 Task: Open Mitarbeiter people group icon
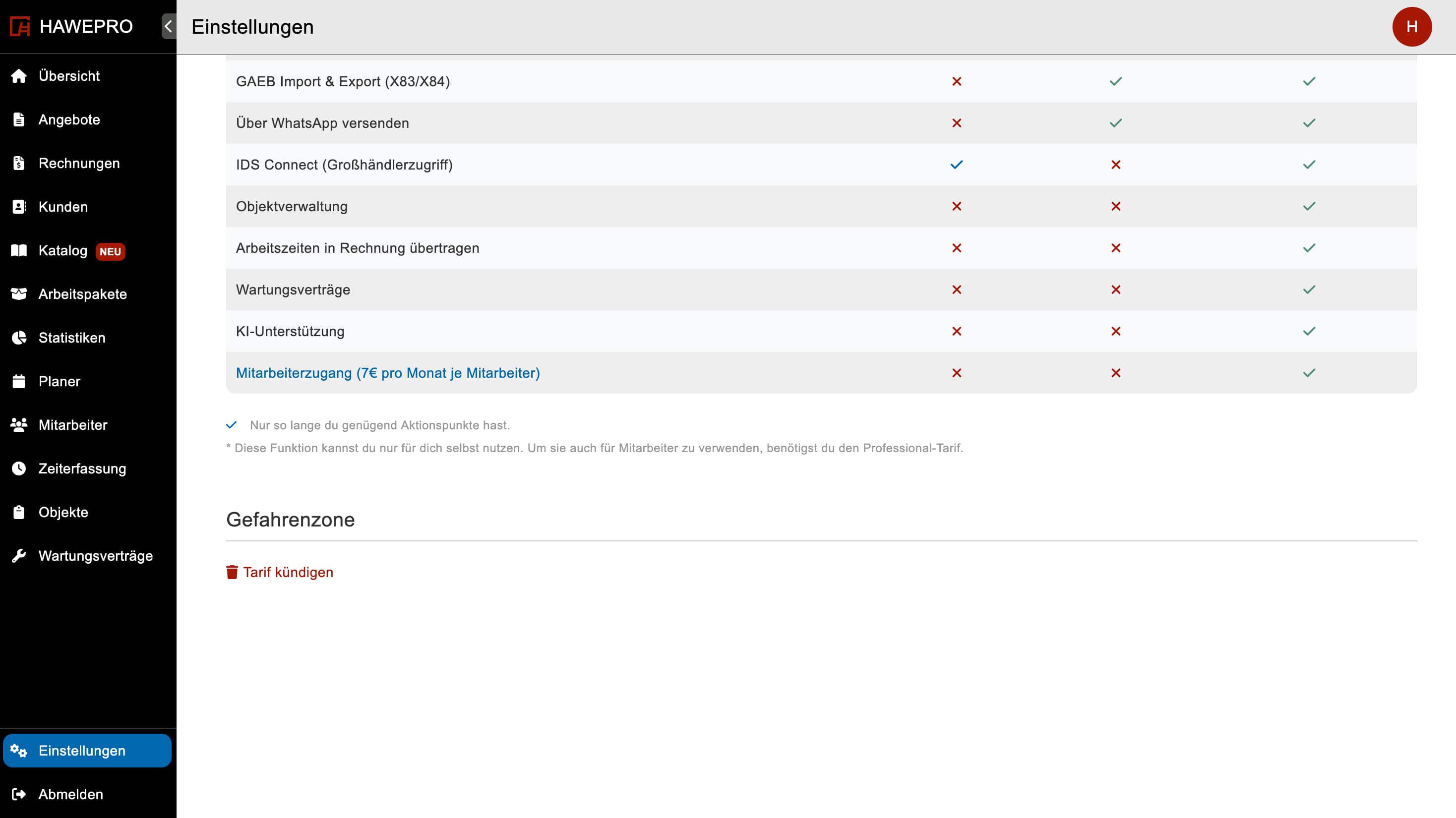tap(19, 425)
